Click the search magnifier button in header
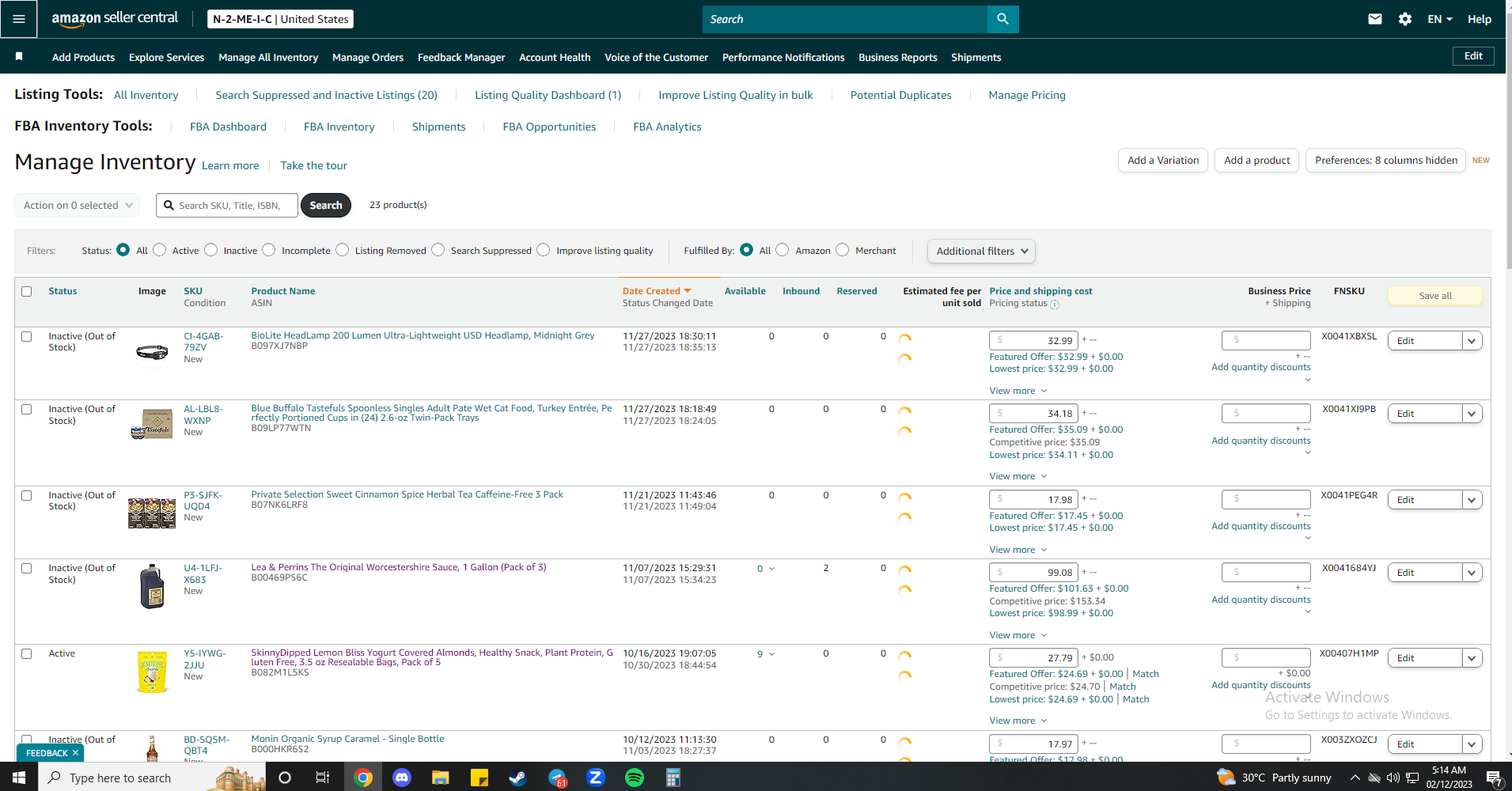Screen dimensions: 1512x791 [x=1002, y=19]
